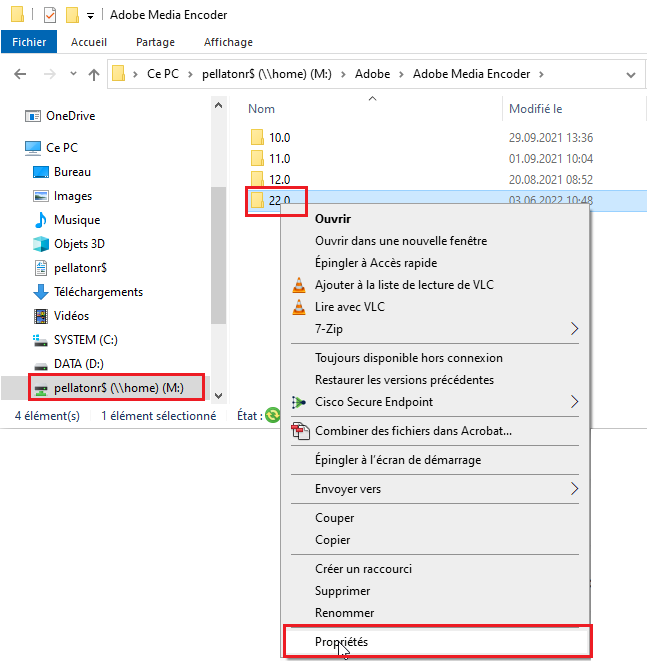The image size is (647, 661).
Task: Click the date 01.09.2021 10:04
Action: 550,159
